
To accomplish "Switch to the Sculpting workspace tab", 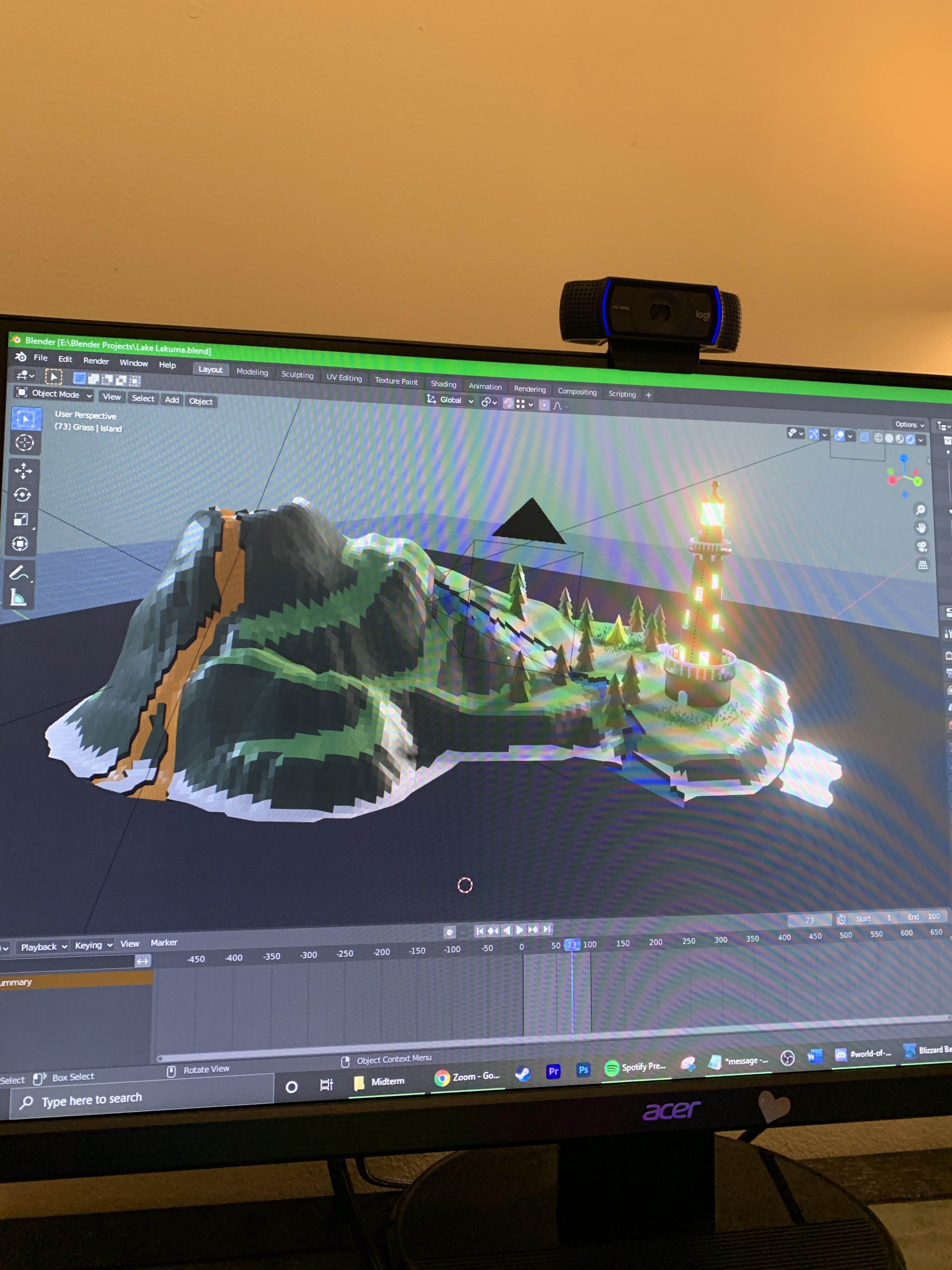I will [297, 375].
